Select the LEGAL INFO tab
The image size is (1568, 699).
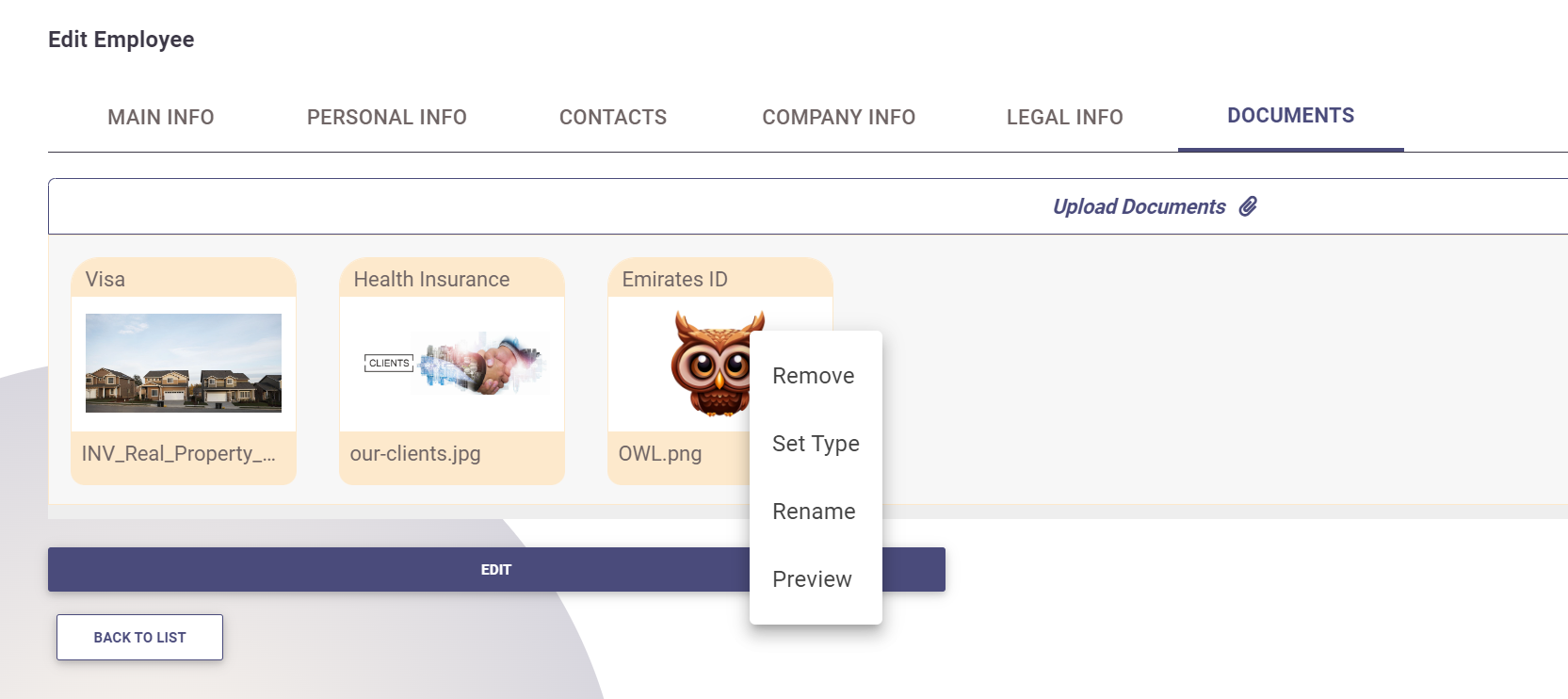1064,117
